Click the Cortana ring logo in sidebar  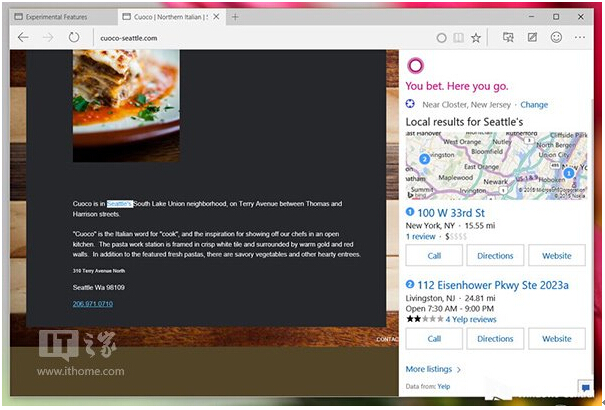(415, 66)
